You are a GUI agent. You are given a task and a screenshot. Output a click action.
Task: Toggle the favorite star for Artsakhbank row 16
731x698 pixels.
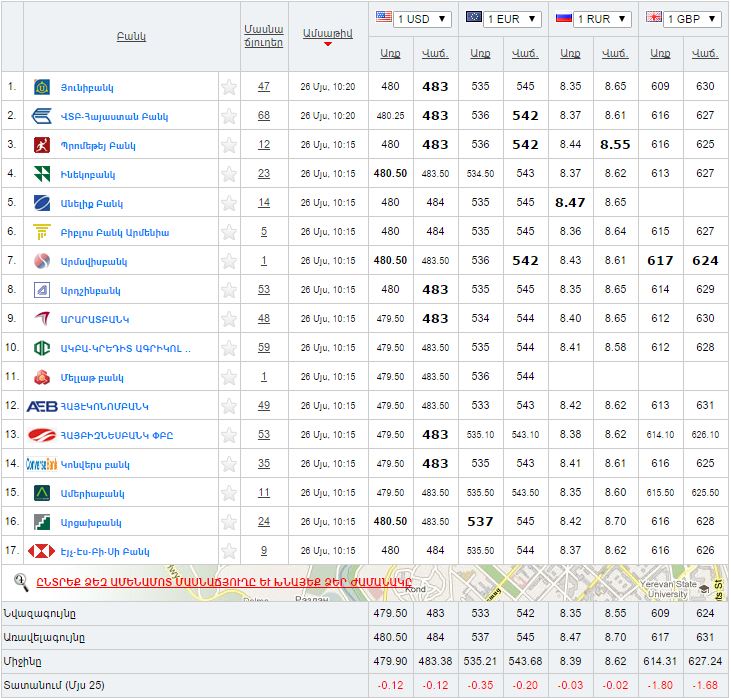coord(229,522)
